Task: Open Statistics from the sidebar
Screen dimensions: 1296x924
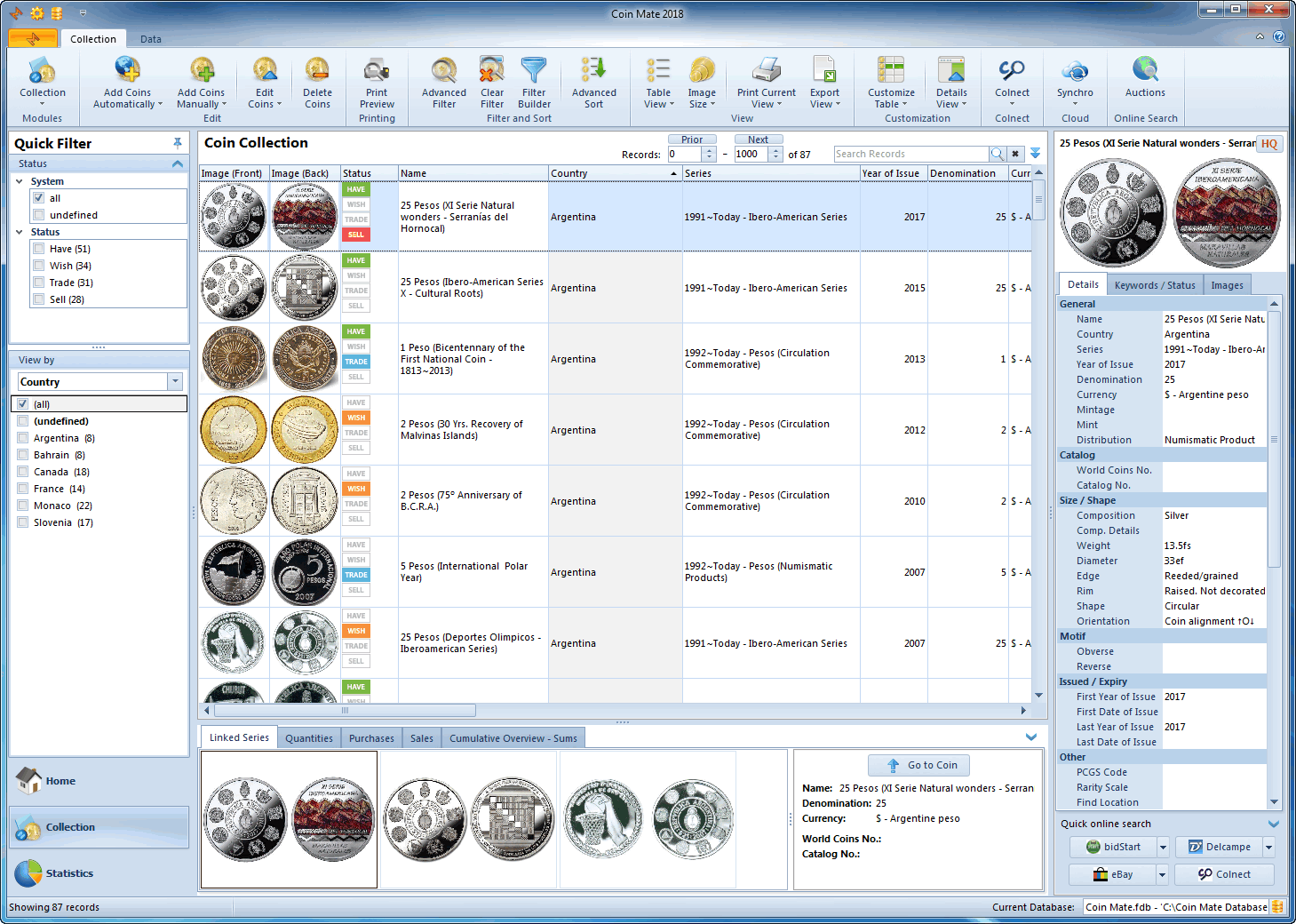Action: [x=69, y=873]
